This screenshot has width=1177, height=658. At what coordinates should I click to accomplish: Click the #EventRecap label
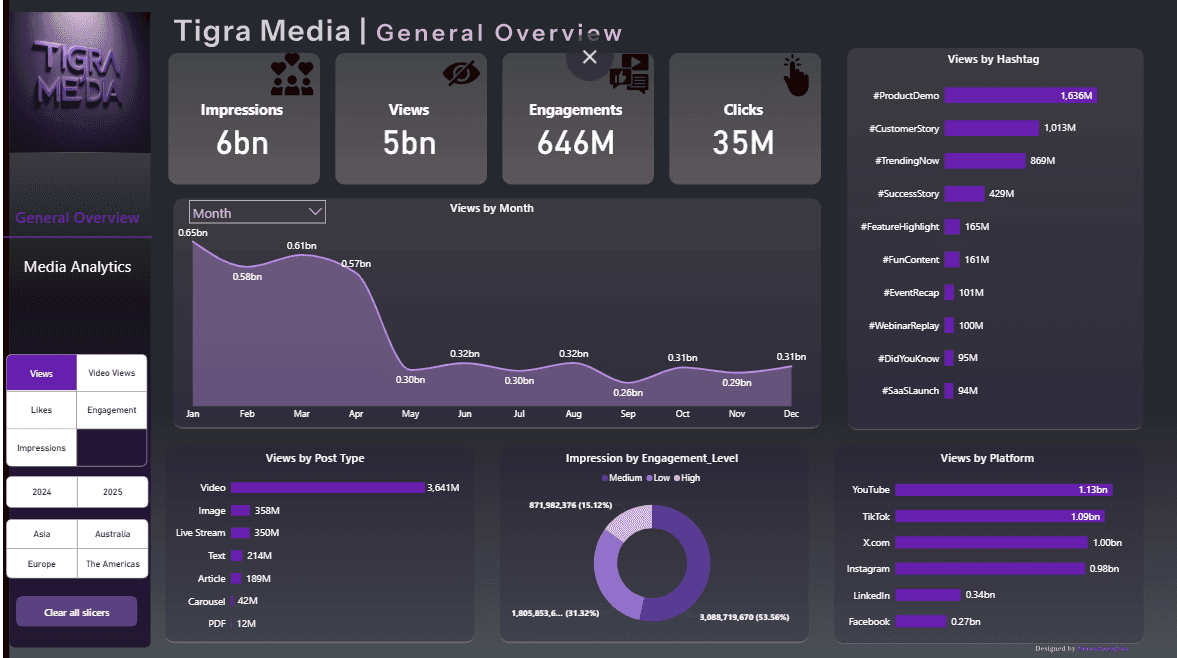point(911,293)
